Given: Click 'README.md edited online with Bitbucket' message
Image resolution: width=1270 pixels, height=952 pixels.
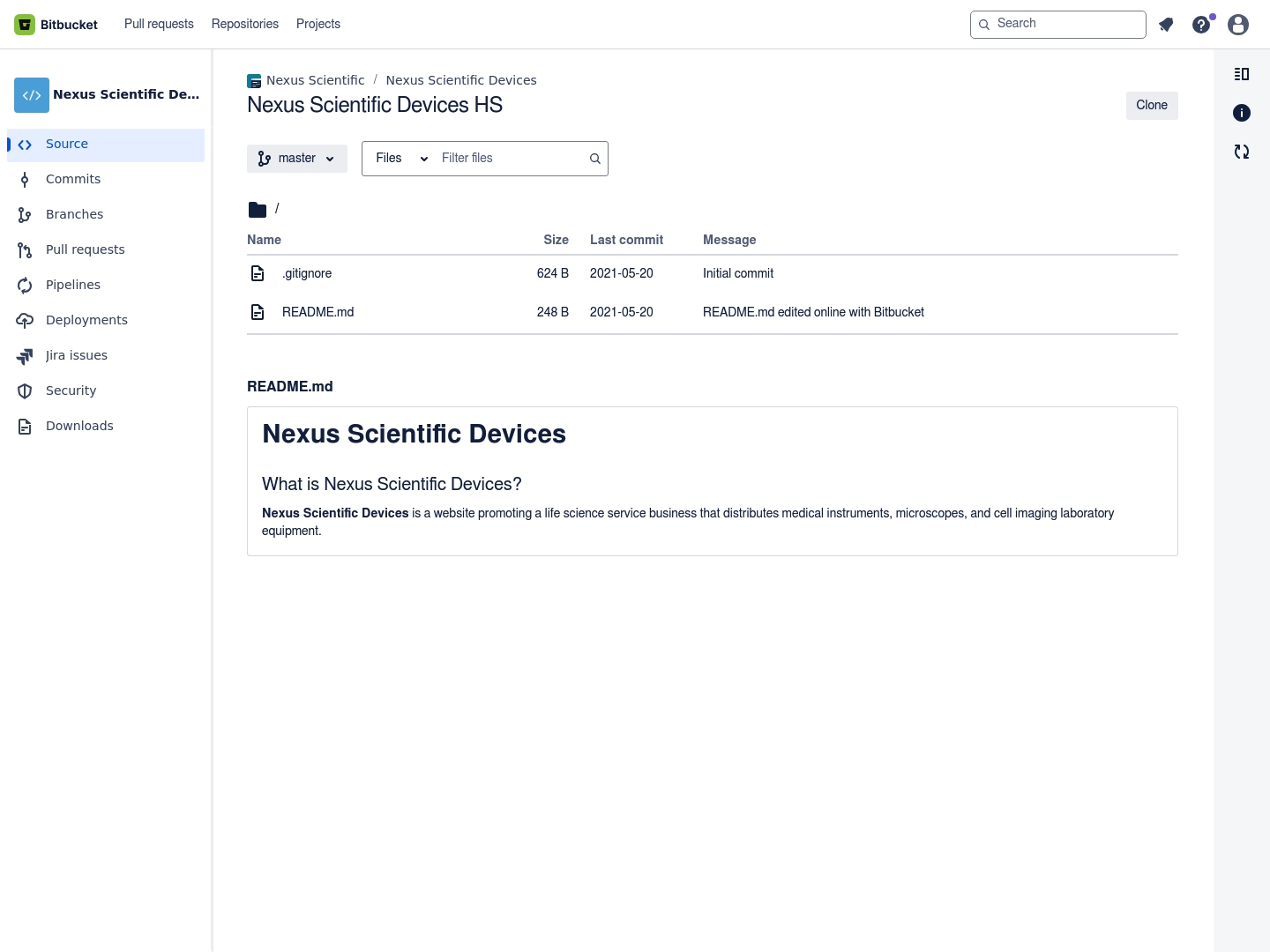Looking at the screenshot, I should [x=813, y=312].
